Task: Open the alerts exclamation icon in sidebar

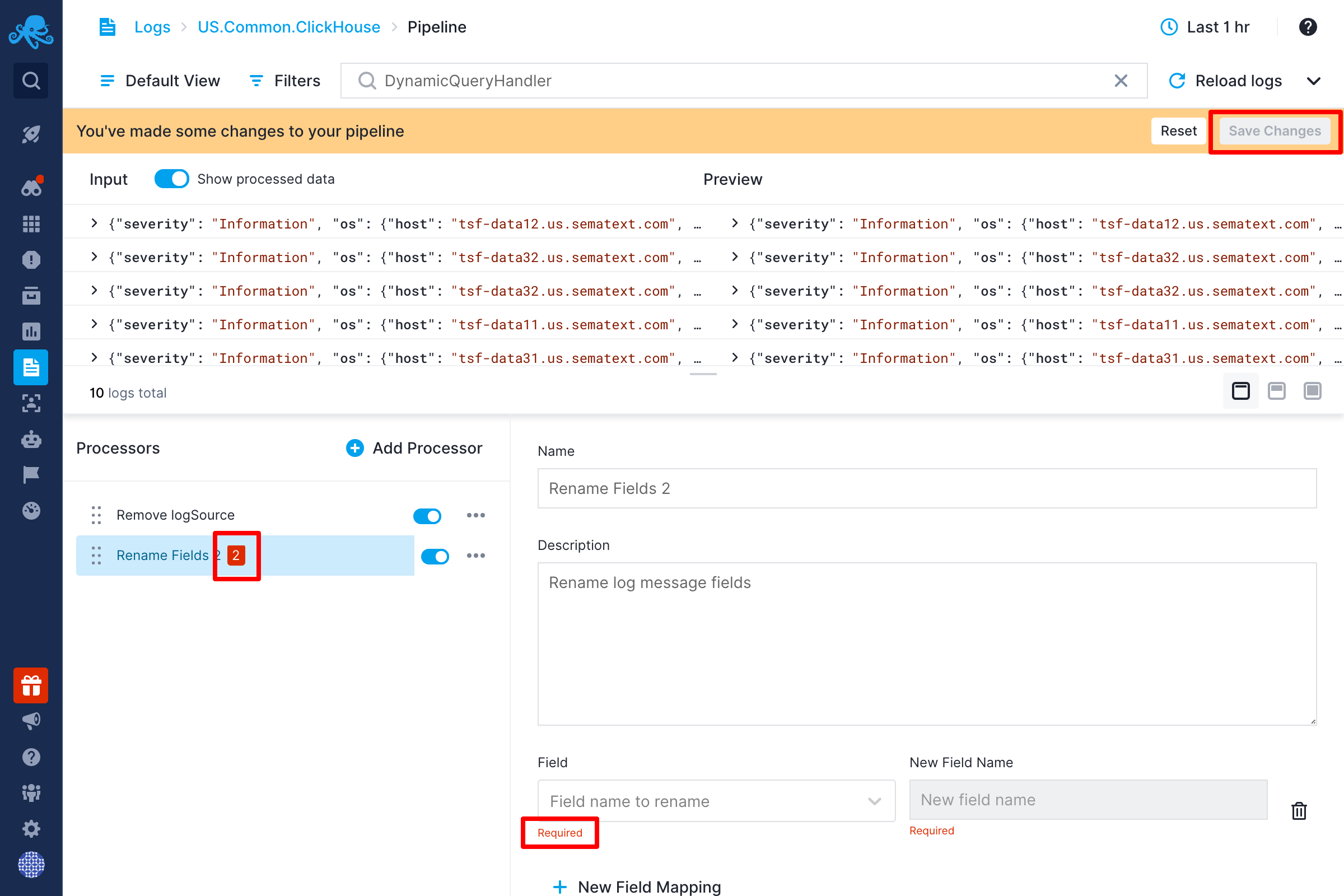Action: tap(31, 259)
